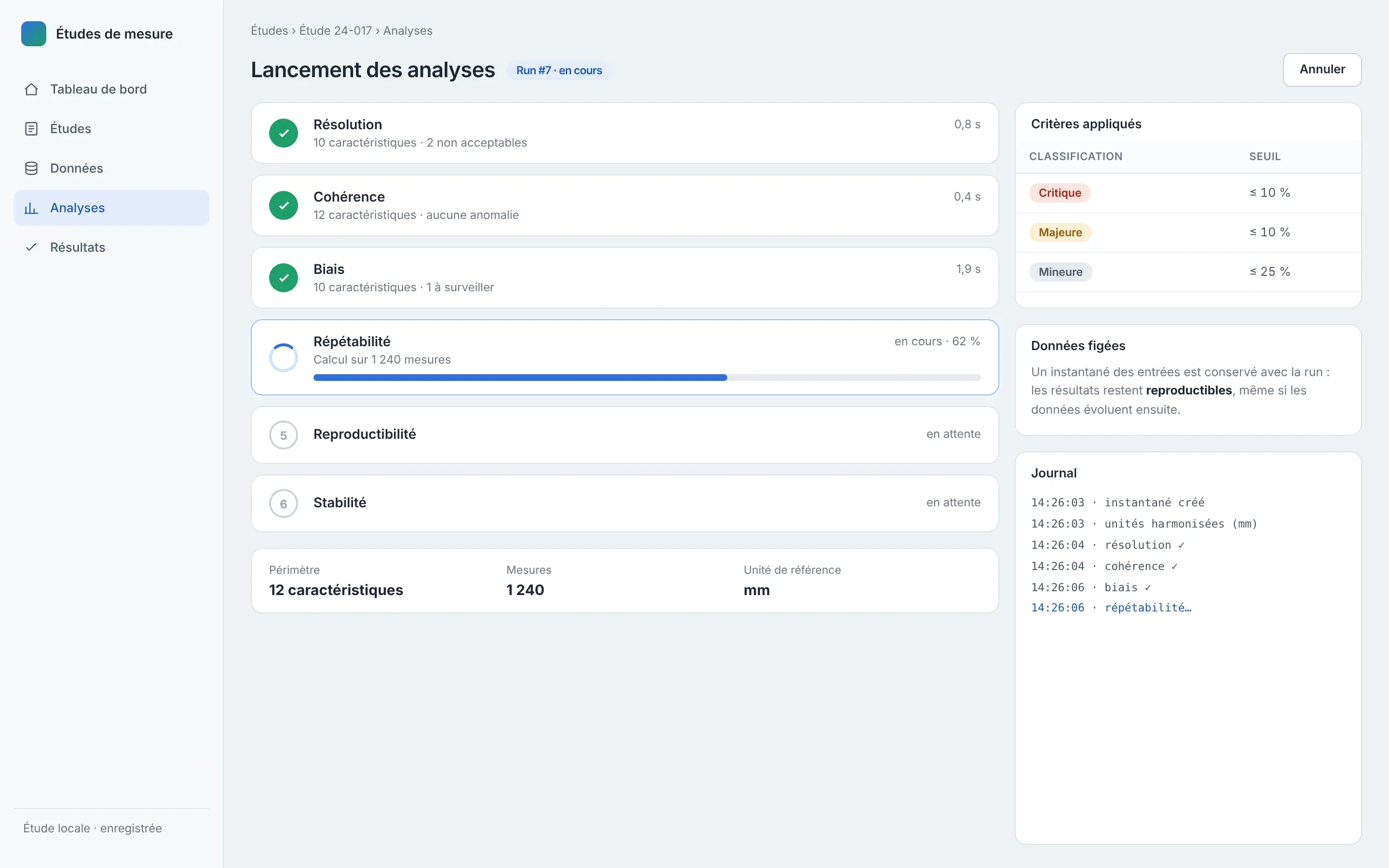Click the ≤ 10 % threshold for Critique

[x=1269, y=192]
